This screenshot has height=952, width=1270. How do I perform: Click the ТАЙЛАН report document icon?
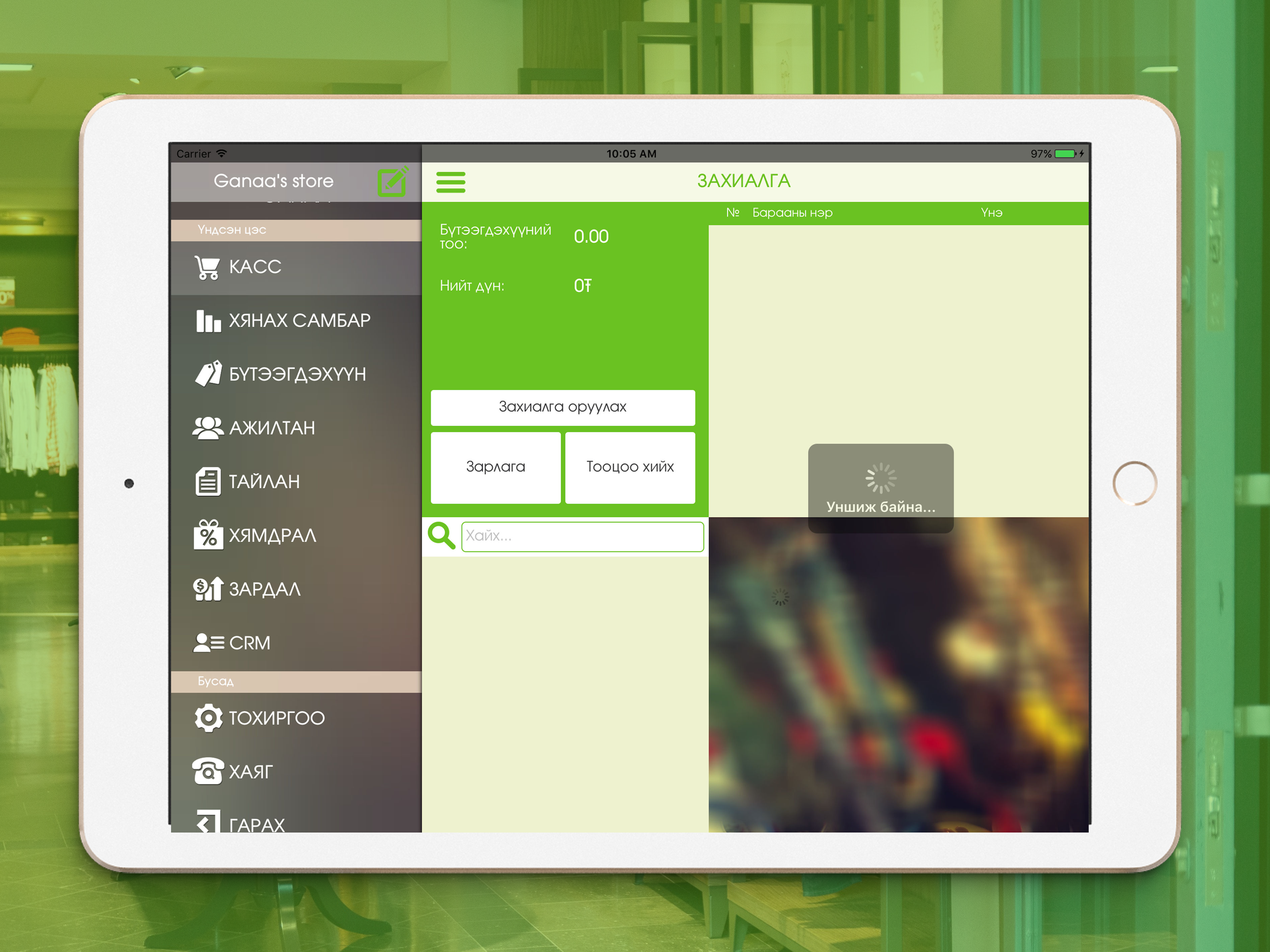tap(207, 481)
